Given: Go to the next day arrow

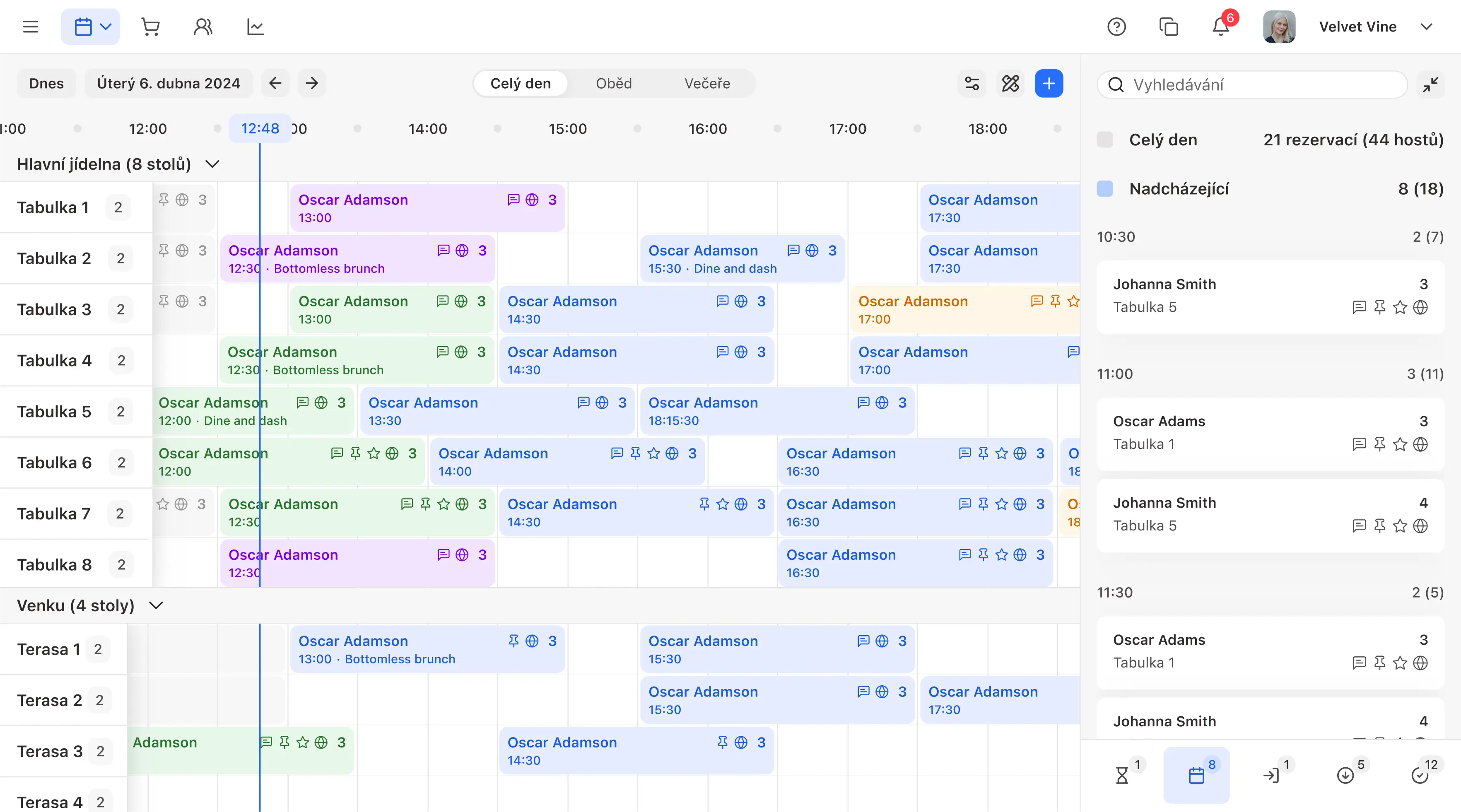Looking at the screenshot, I should pos(312,83).
